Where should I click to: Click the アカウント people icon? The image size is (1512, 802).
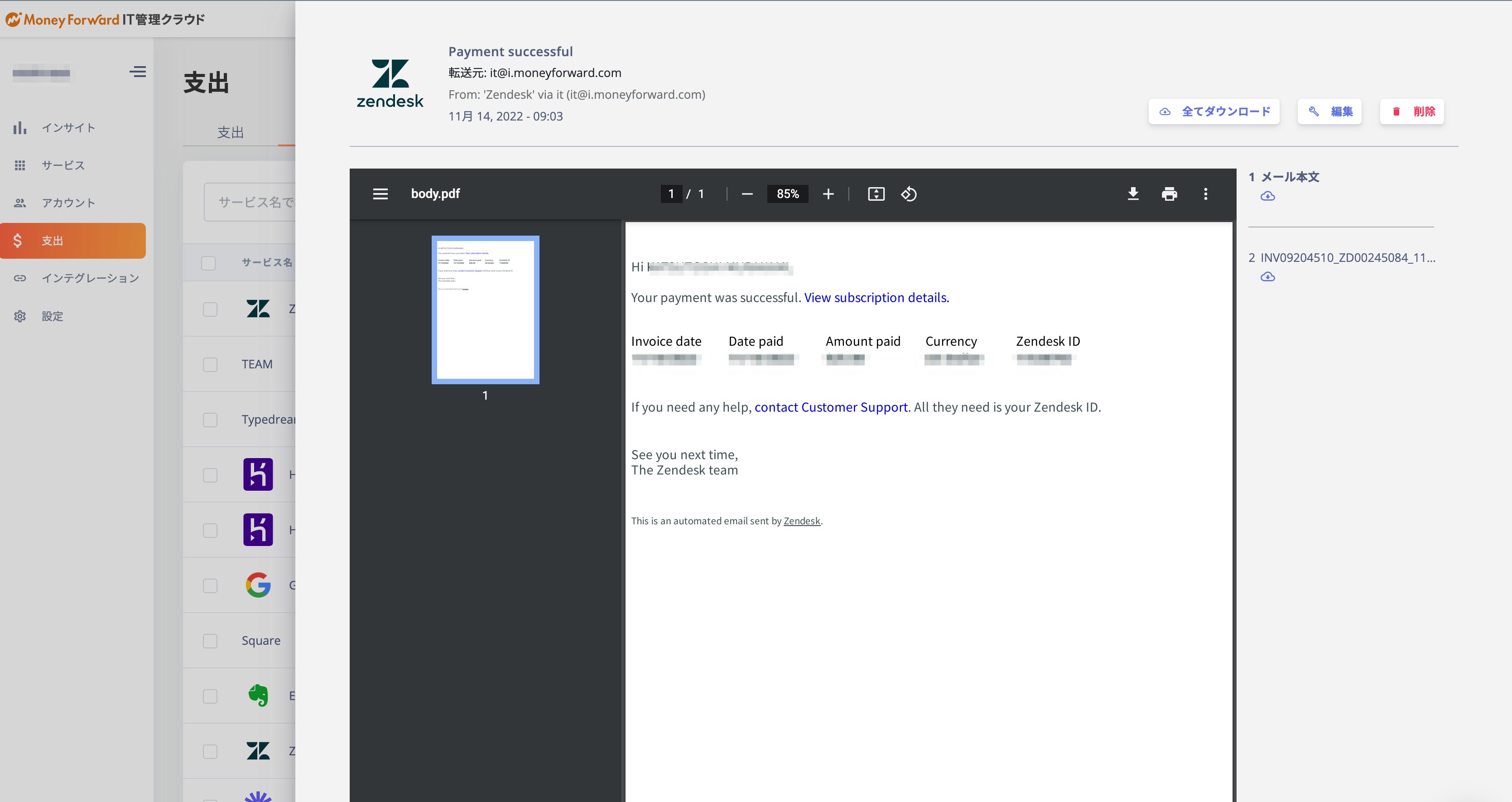click(x=20, y=203)
